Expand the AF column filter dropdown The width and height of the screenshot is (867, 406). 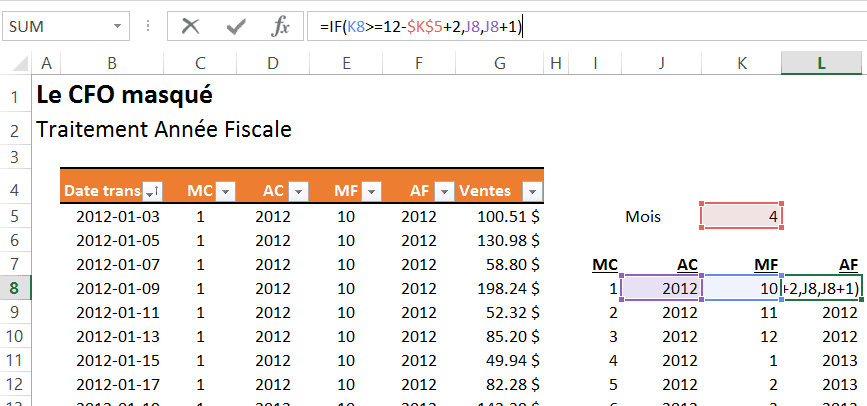point(444,191)
